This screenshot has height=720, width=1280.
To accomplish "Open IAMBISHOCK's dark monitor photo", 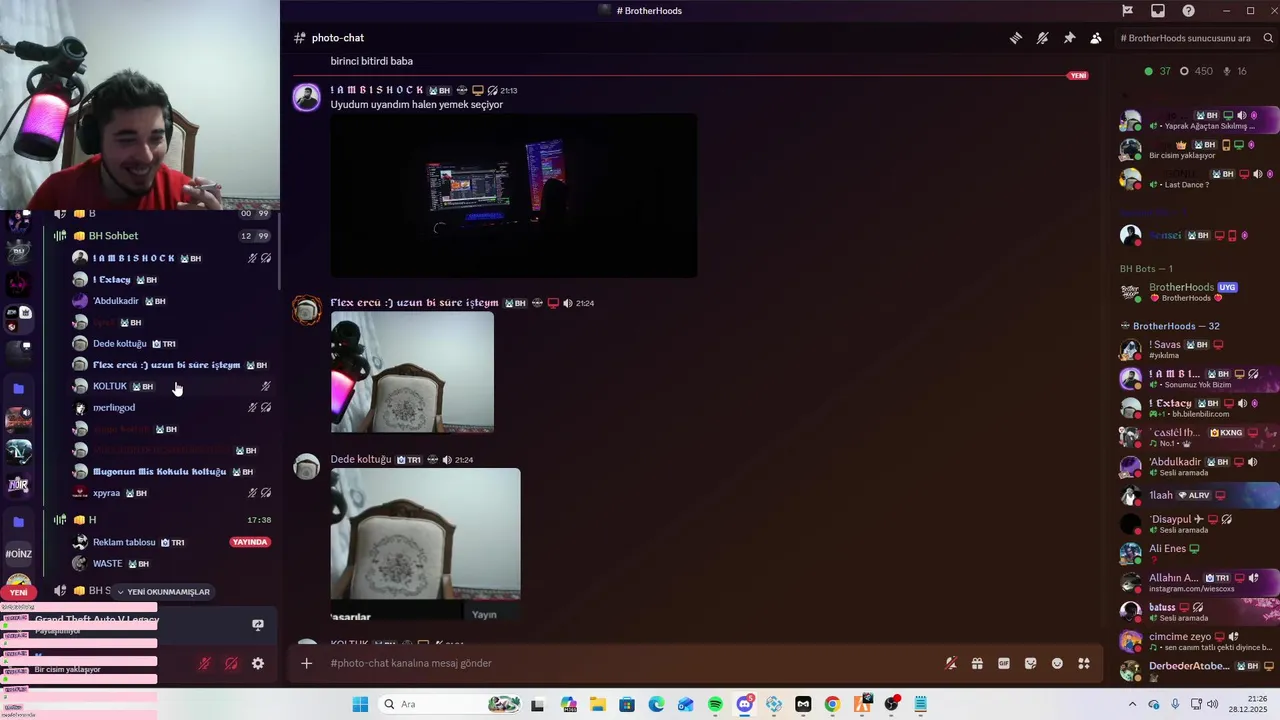I will (x=514, y=195).
